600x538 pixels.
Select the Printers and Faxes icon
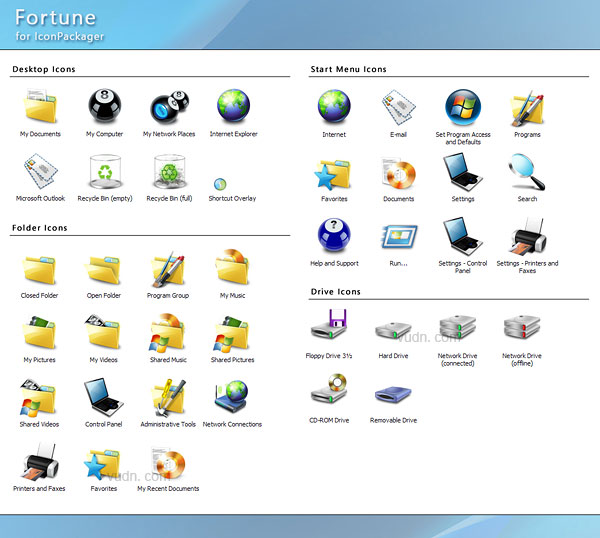tap(41, 462)
